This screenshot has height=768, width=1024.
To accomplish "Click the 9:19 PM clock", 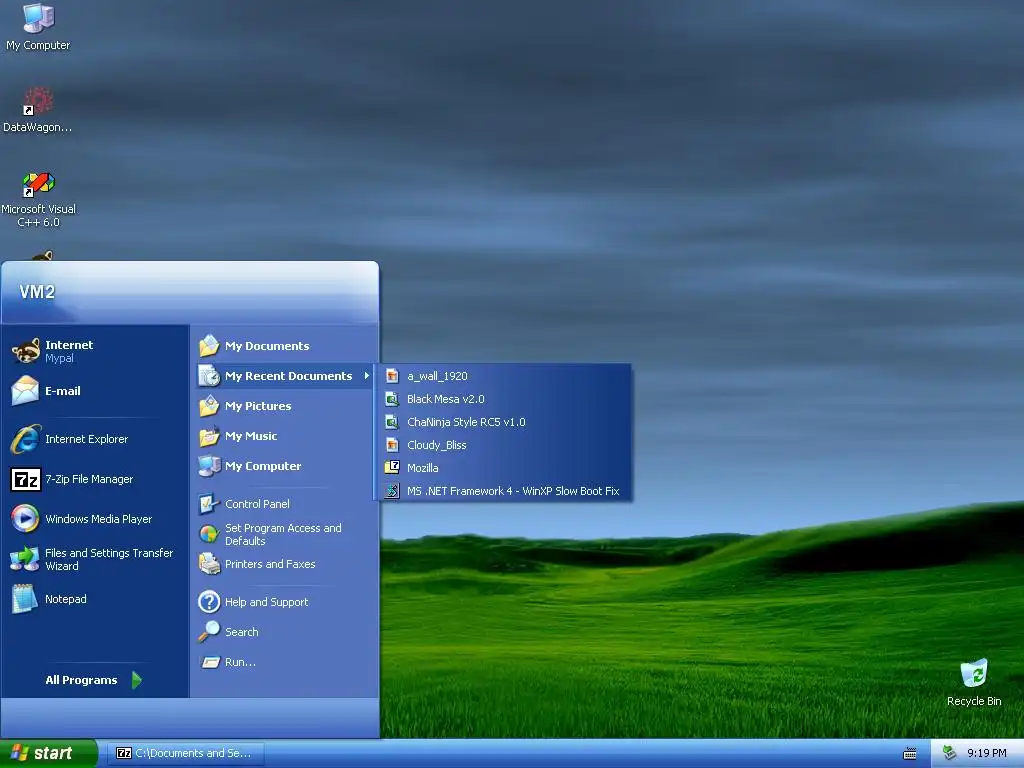I will point(987,753).
